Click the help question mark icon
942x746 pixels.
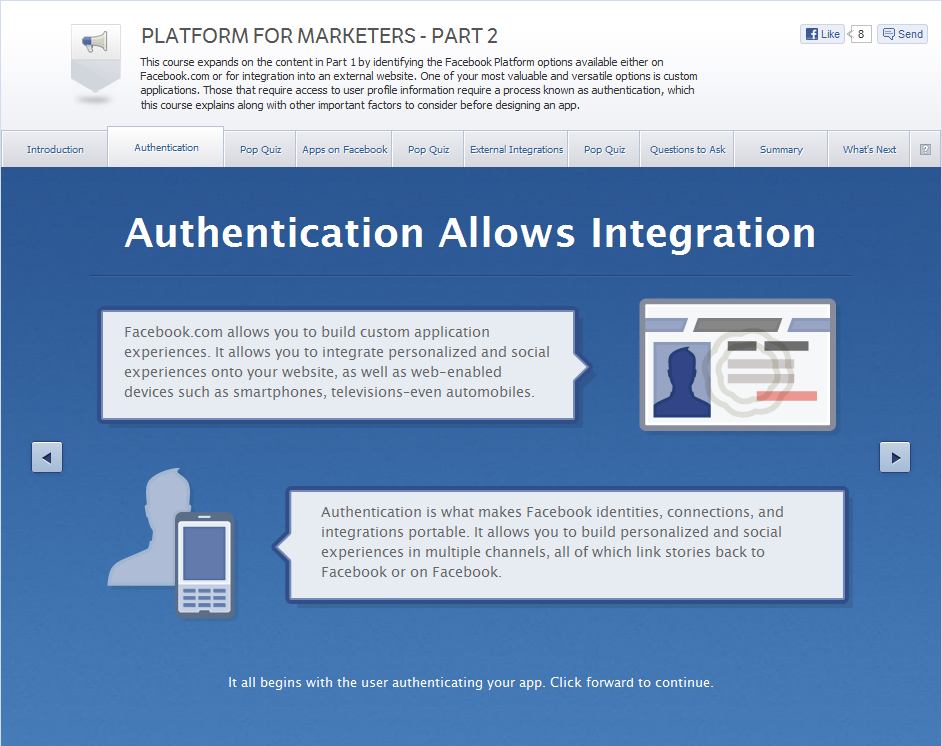tap(925, 150)
